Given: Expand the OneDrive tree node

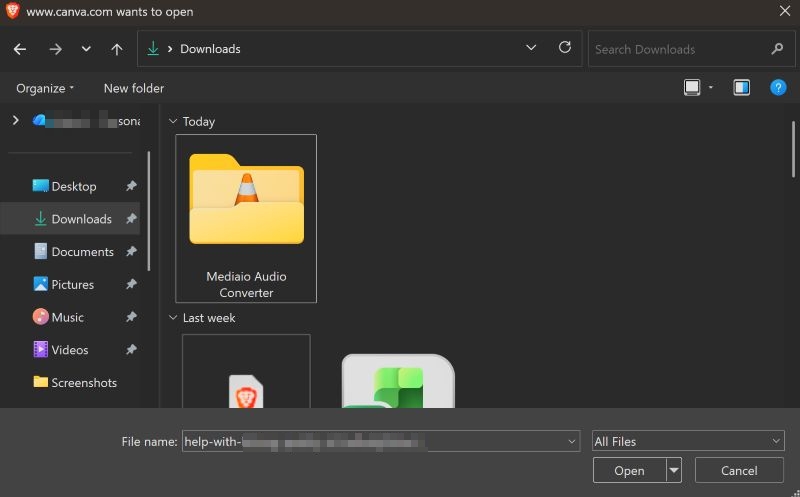Looking at the screenshot, I should pos(15,120).
